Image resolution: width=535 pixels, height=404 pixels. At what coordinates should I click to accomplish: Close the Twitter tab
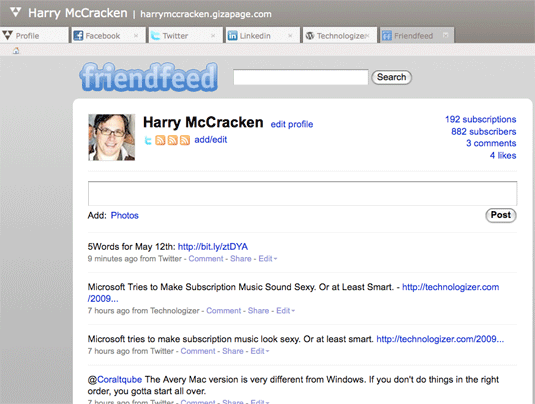pyautogui.click(x=213, y=35)
